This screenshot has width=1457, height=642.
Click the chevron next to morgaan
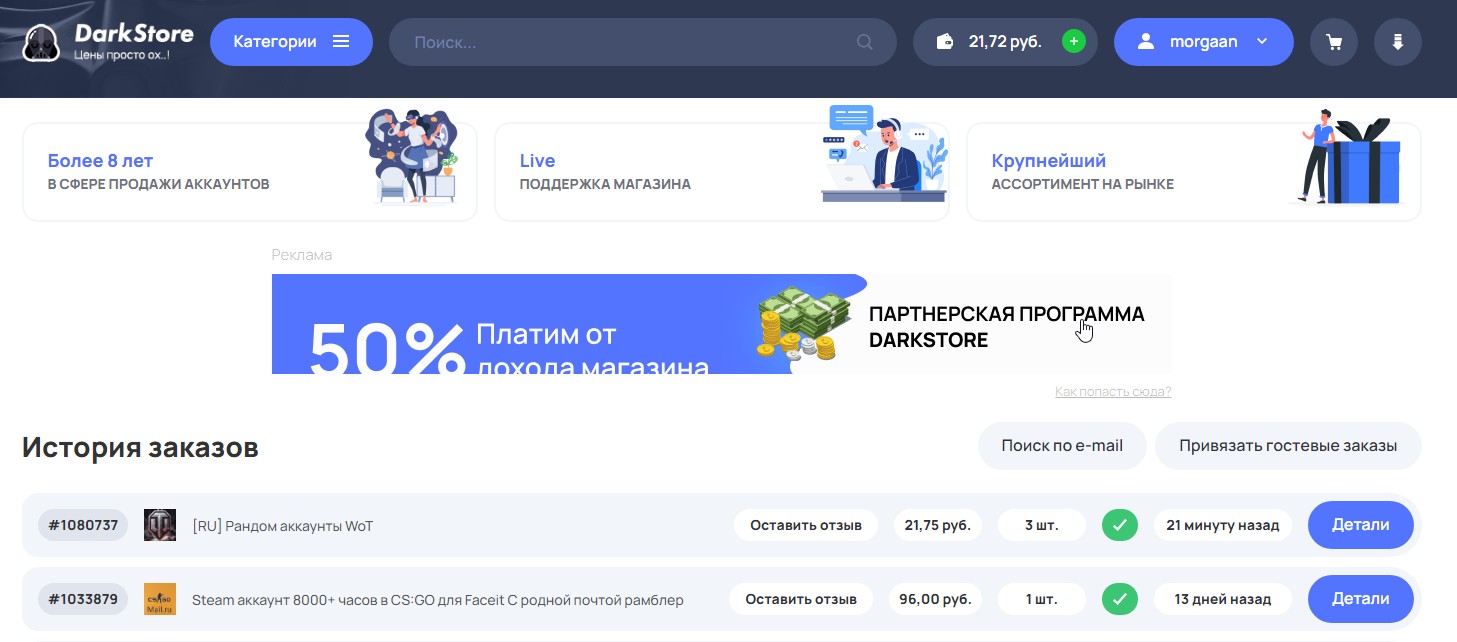tap(1262, 42)
